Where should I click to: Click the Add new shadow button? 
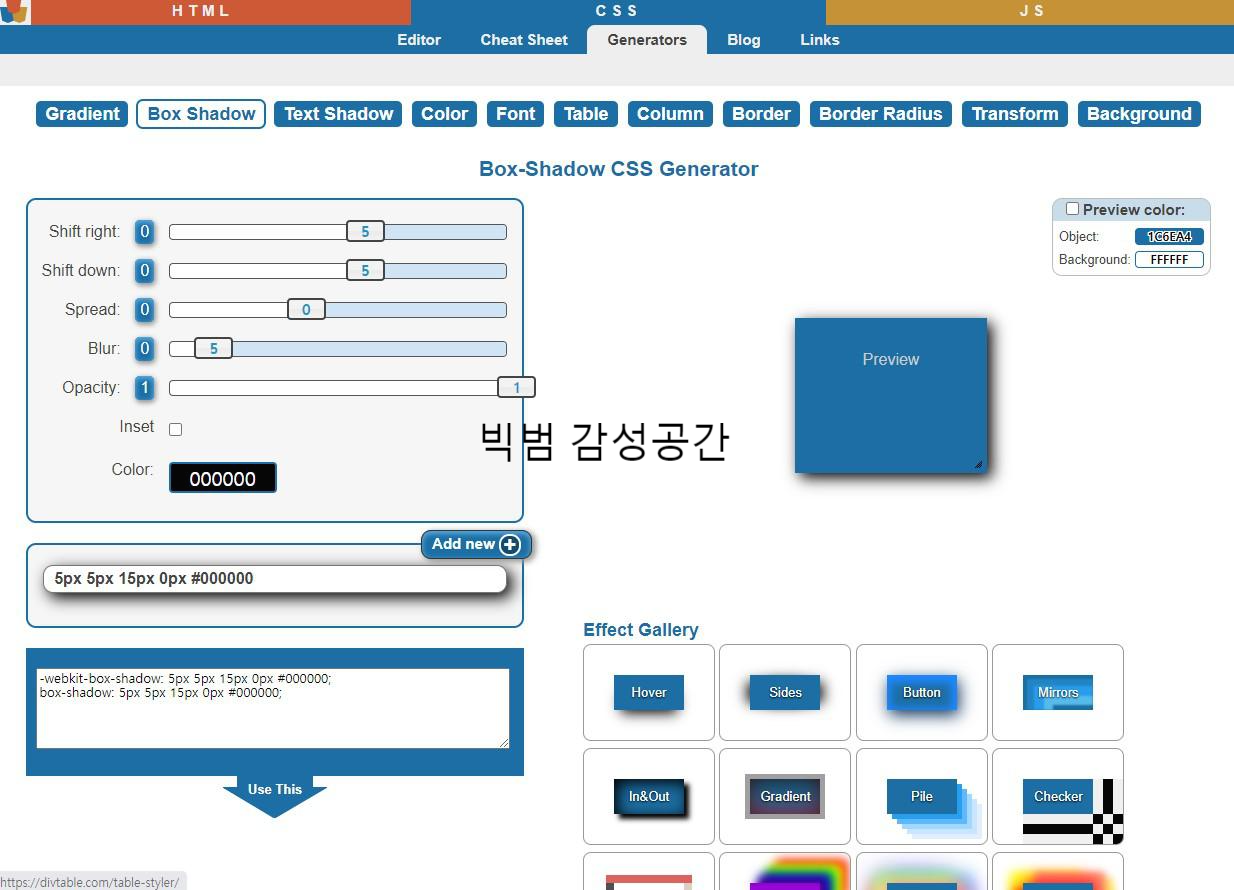coord(476,544)
